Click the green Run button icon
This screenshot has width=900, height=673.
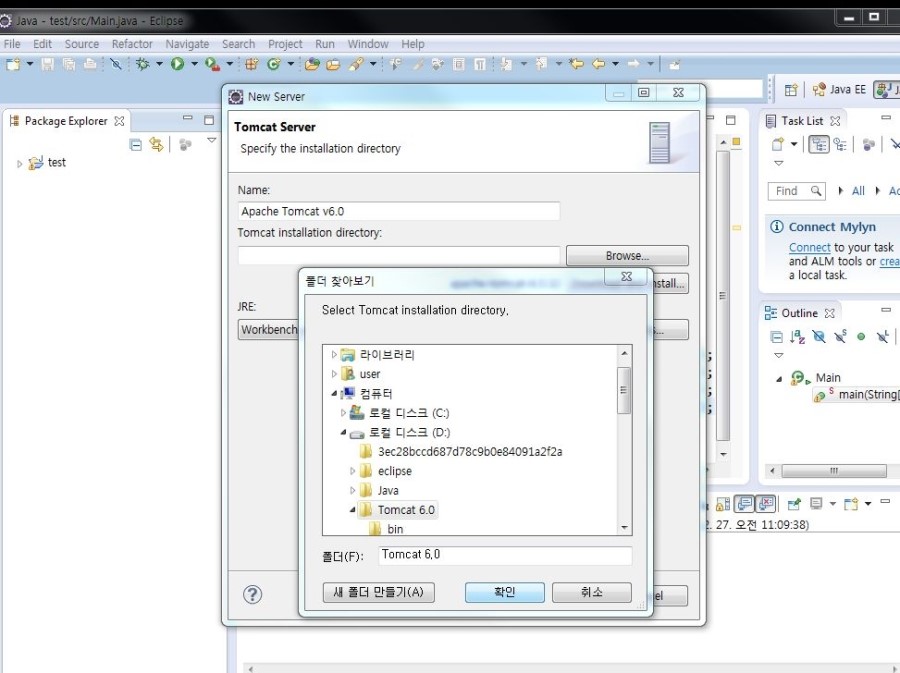coord(177,64)
